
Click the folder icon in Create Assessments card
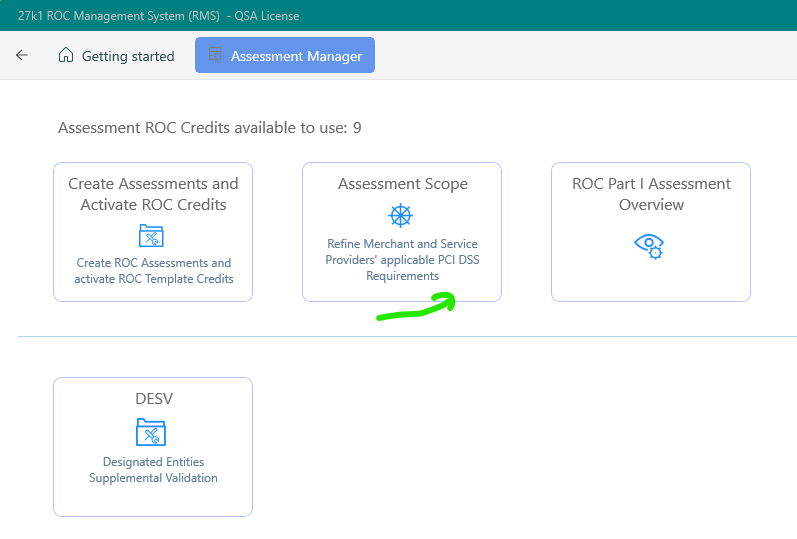click(152, 236)
